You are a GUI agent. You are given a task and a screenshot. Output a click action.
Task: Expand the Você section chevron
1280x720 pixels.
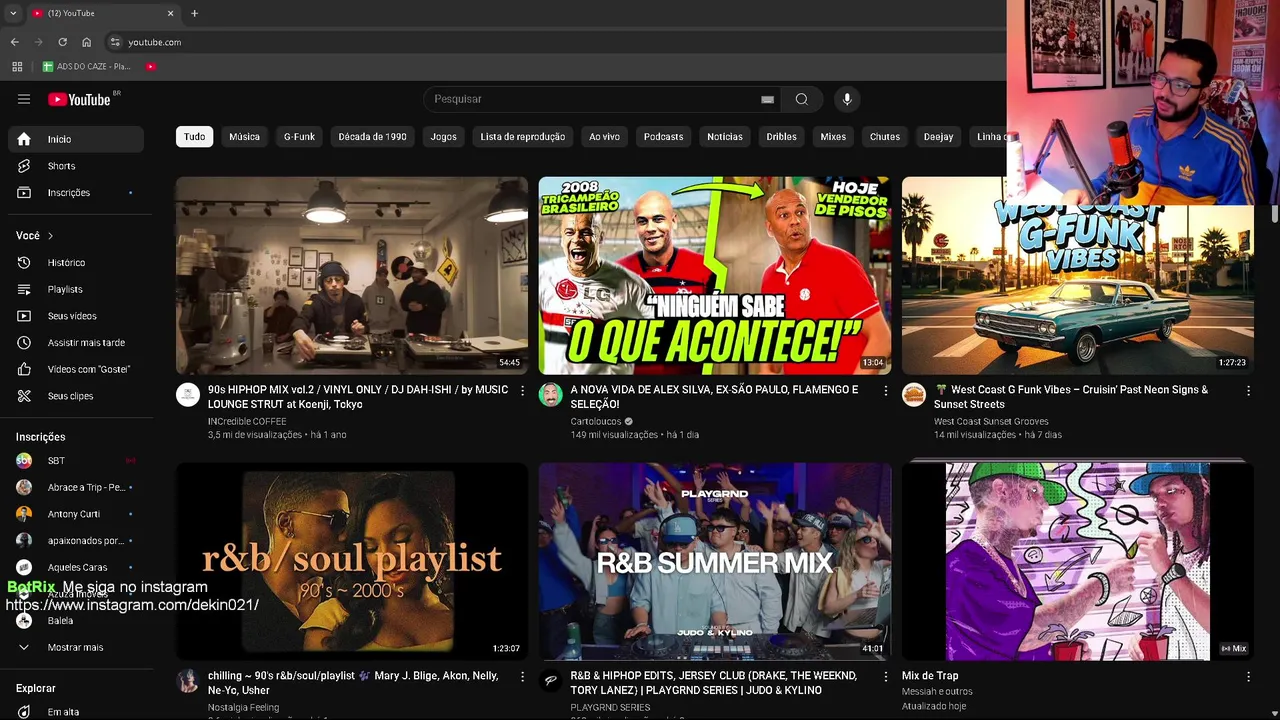click(50, 236)
